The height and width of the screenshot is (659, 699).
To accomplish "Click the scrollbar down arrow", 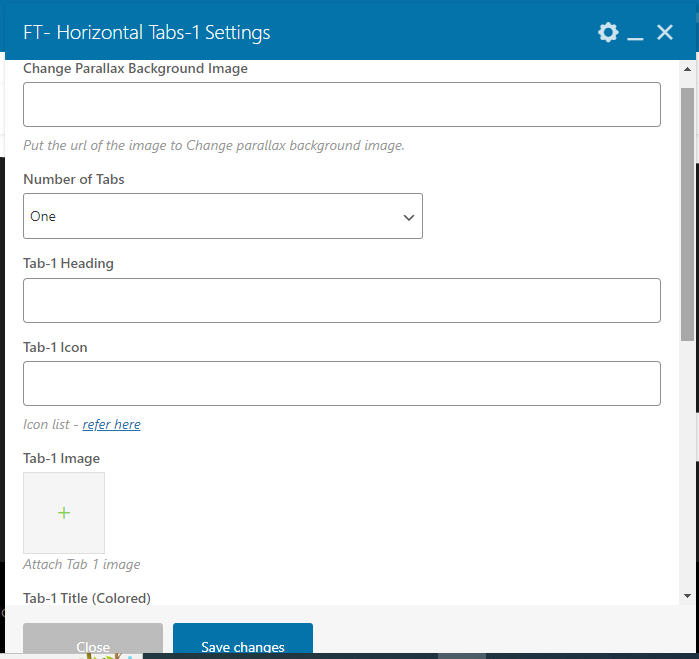I will (x=687, y=596).
